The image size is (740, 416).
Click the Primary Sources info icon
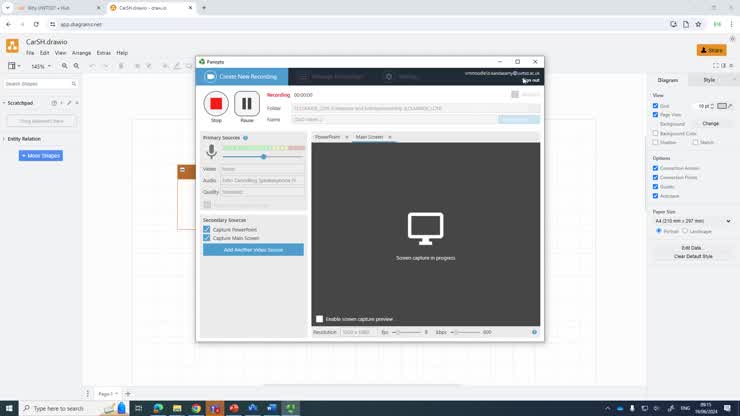[x=245, y=138]
